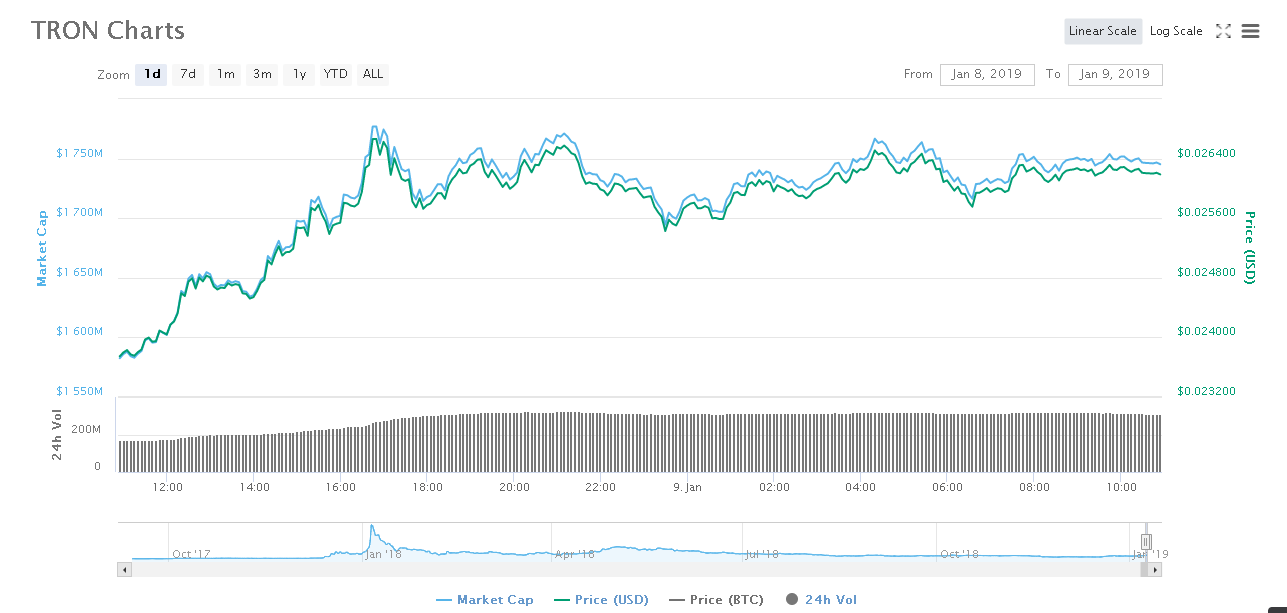Toggle the 24h Vol series legend

point(821,600)
